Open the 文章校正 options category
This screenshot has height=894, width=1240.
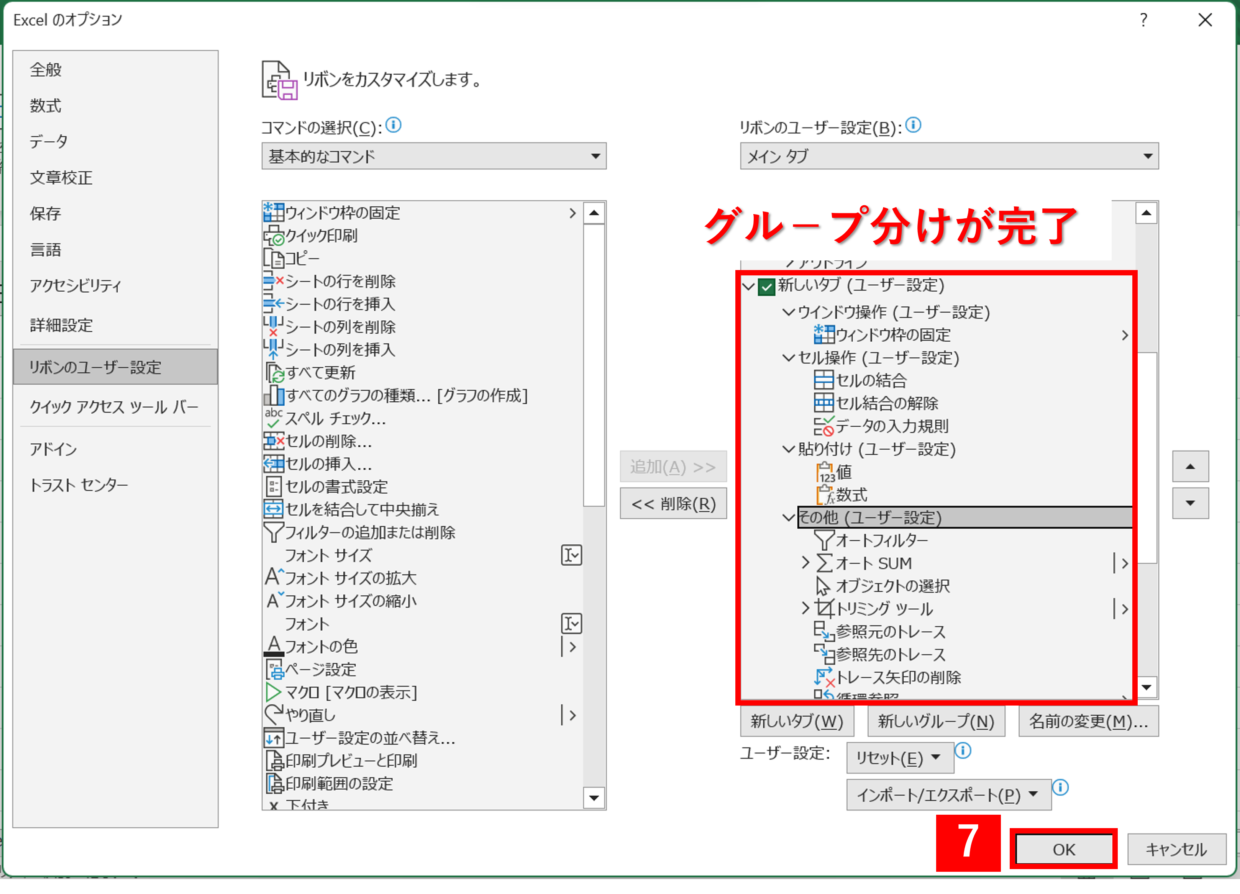point(61,178)
